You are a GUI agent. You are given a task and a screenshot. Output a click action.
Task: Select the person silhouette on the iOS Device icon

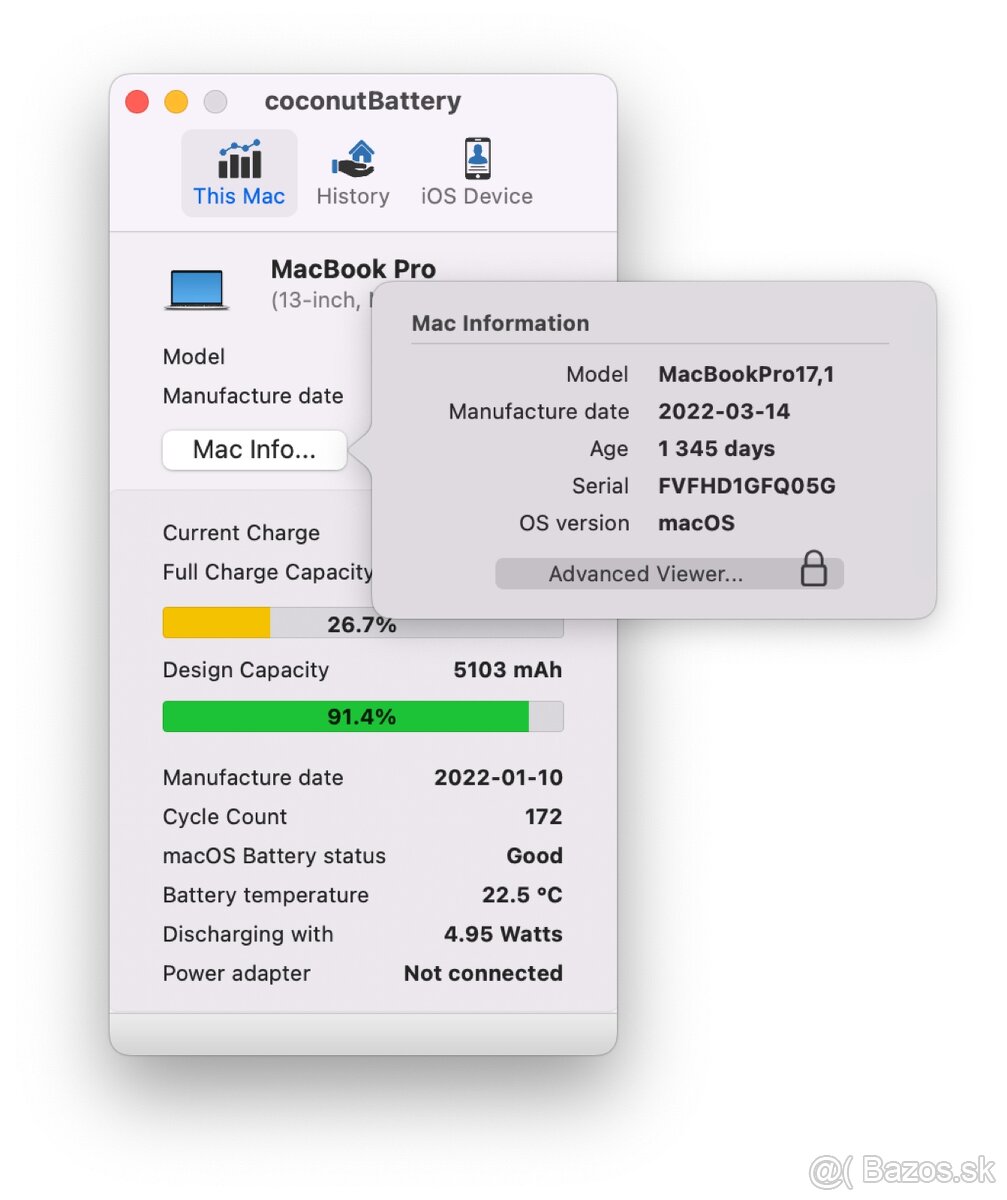[477, 155]
